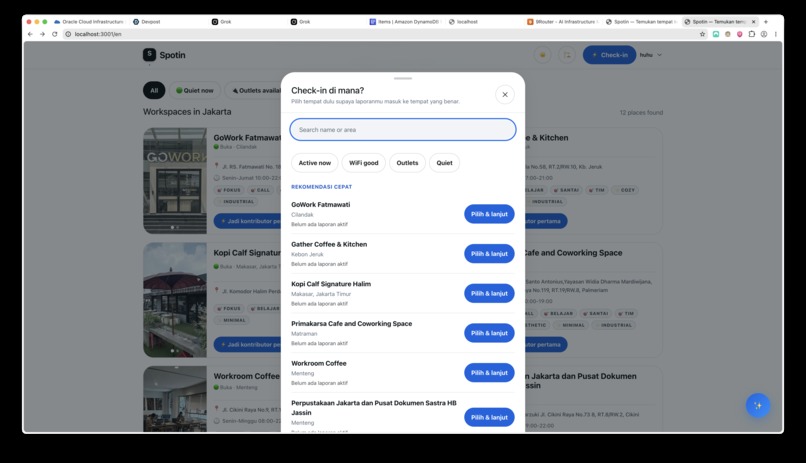
Task: Reload the page with the refresh icon
Action: click(54, 34)
